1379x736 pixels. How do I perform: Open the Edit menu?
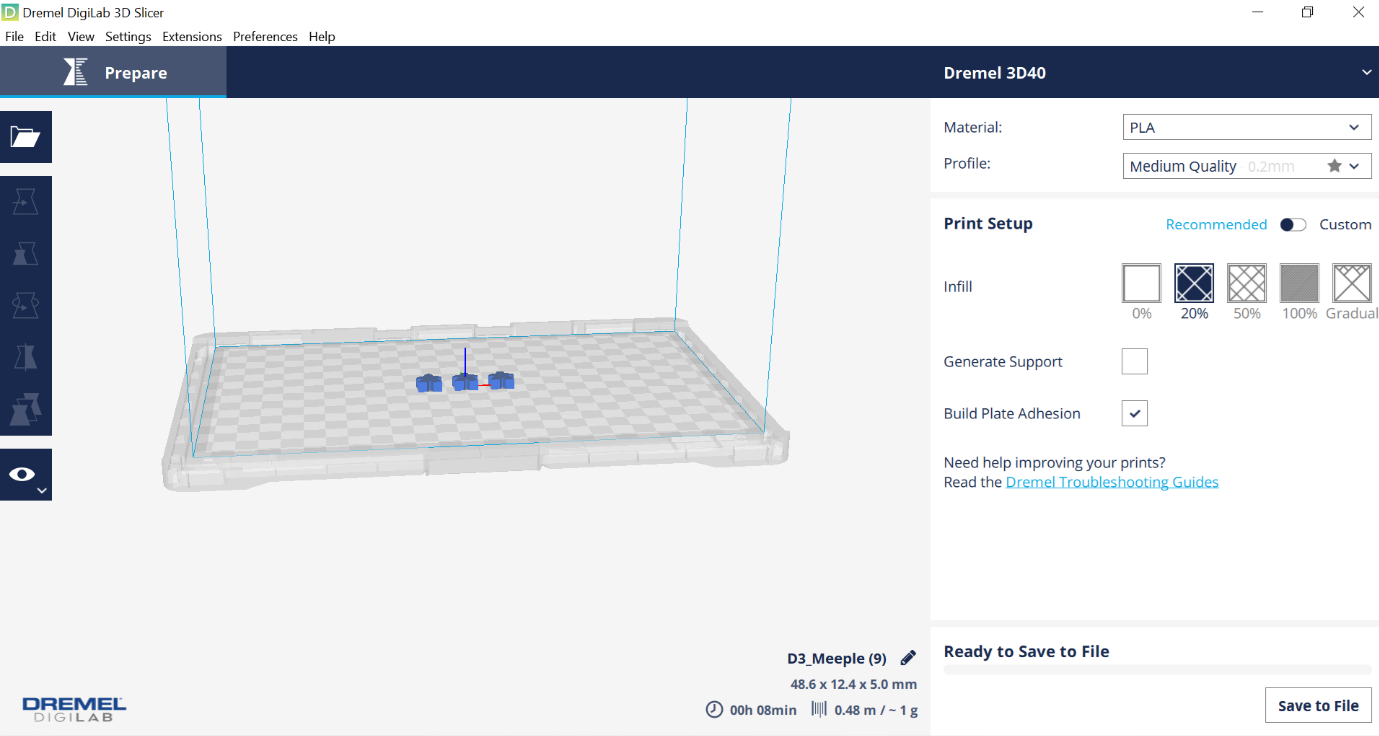(x=45, y=37)
